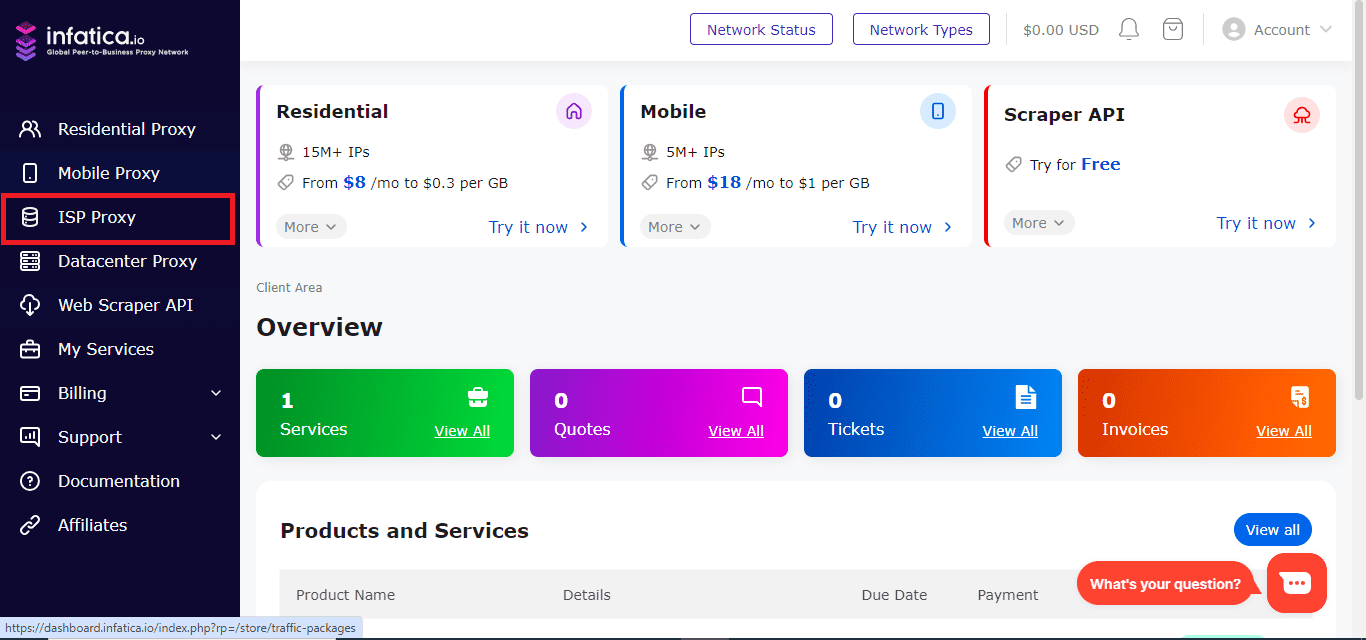Click the Mobile 5M+ IPs globe icon
The width and height of the screenshot is (1366, 640).
(x=649, y=152)
